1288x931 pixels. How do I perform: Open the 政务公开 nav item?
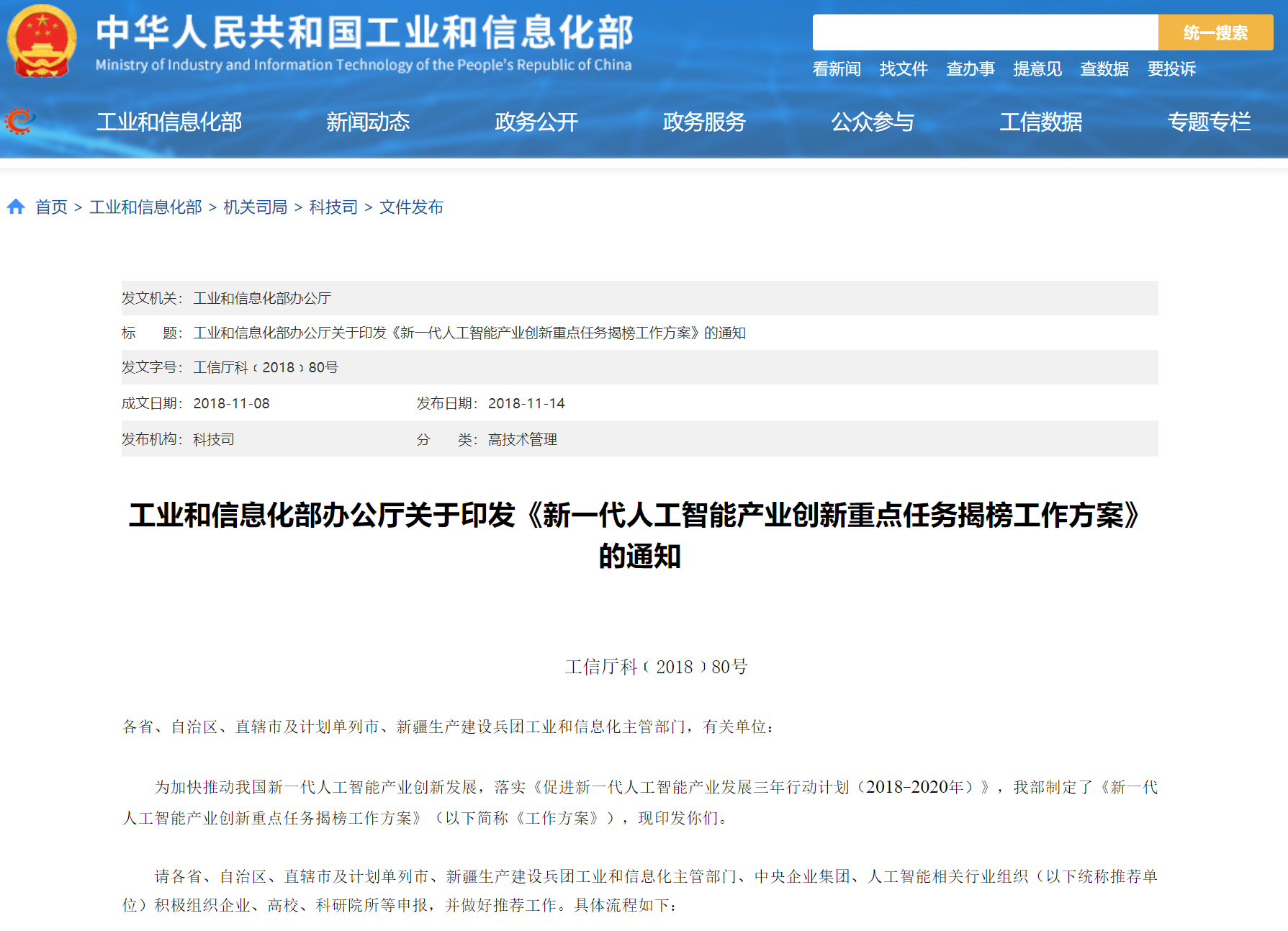pos(536,122)
